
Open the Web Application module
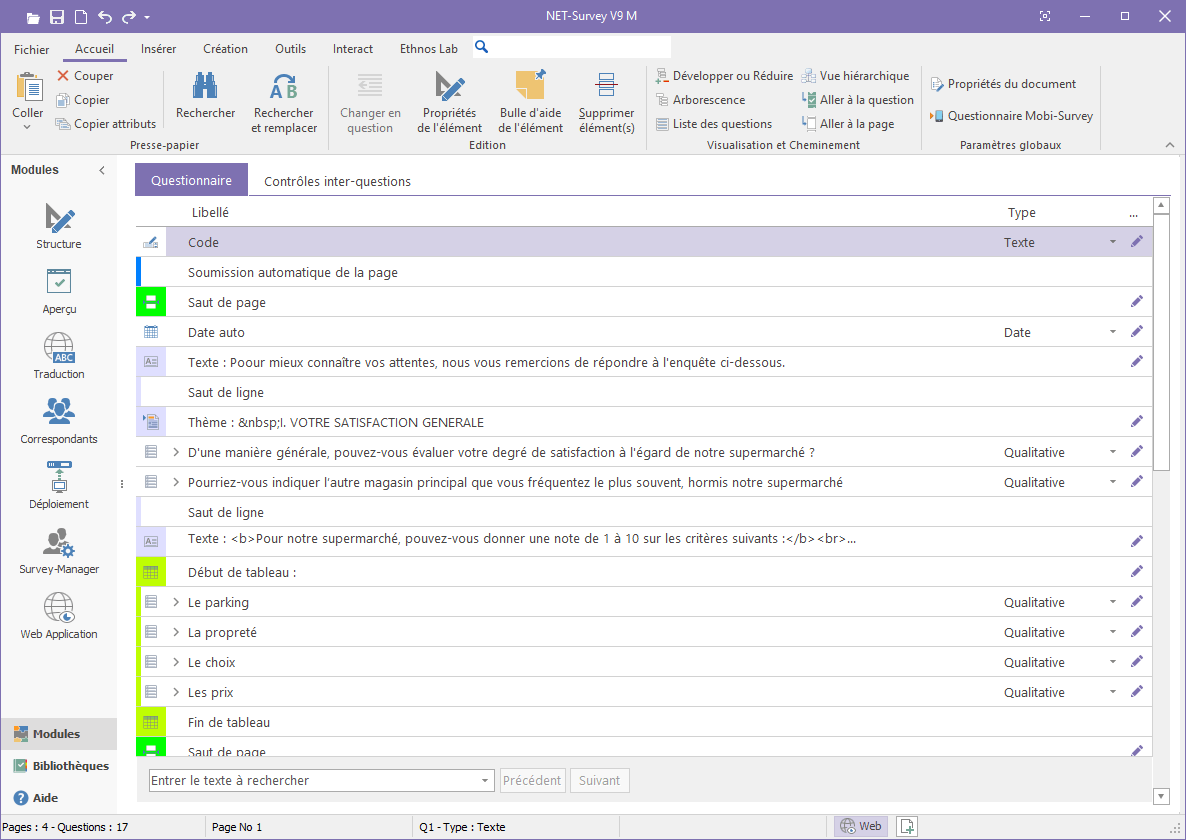pyautogui.click(x=59, y=616)
